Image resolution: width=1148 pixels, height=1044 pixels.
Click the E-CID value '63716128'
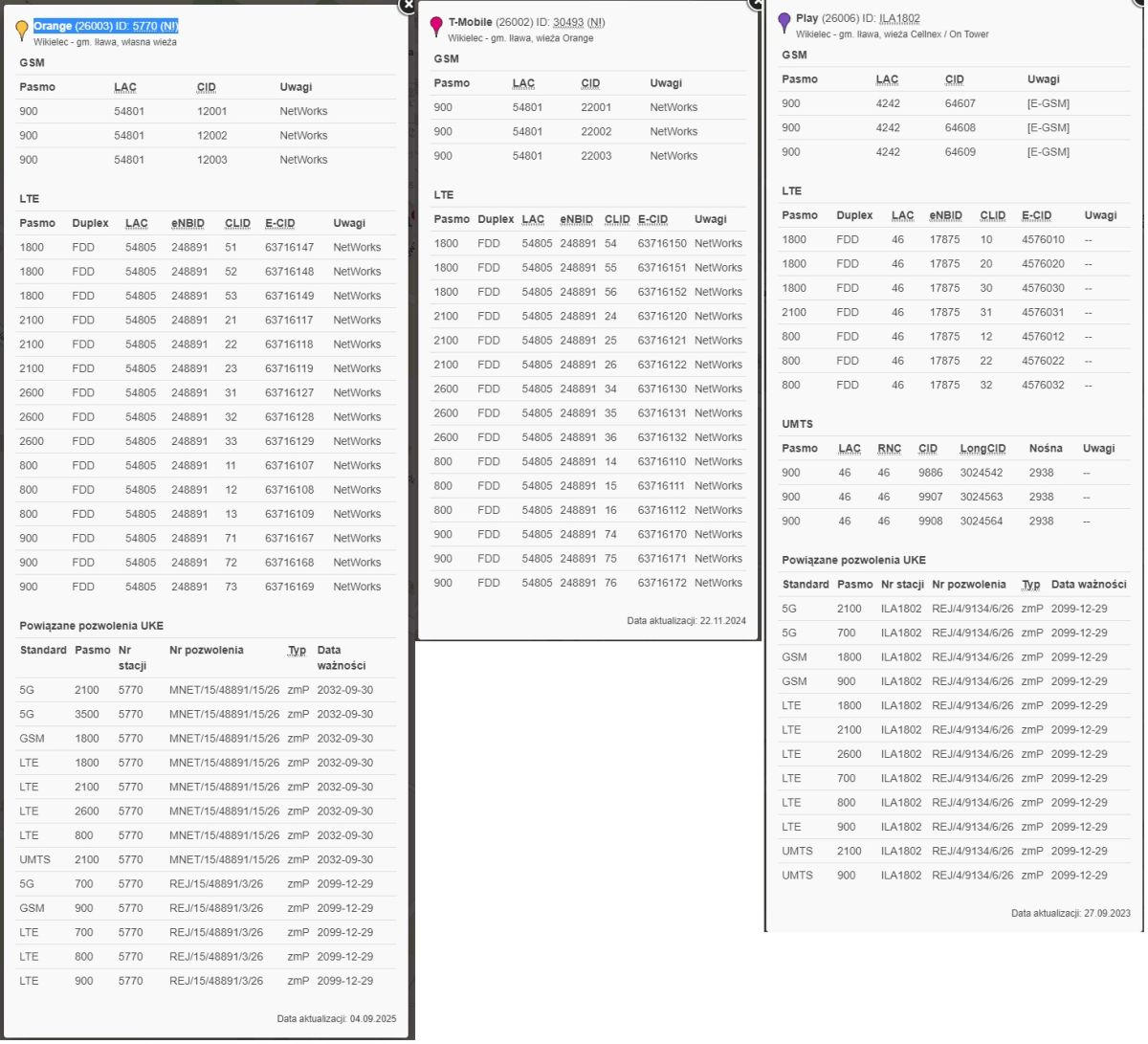pos(290,418)
